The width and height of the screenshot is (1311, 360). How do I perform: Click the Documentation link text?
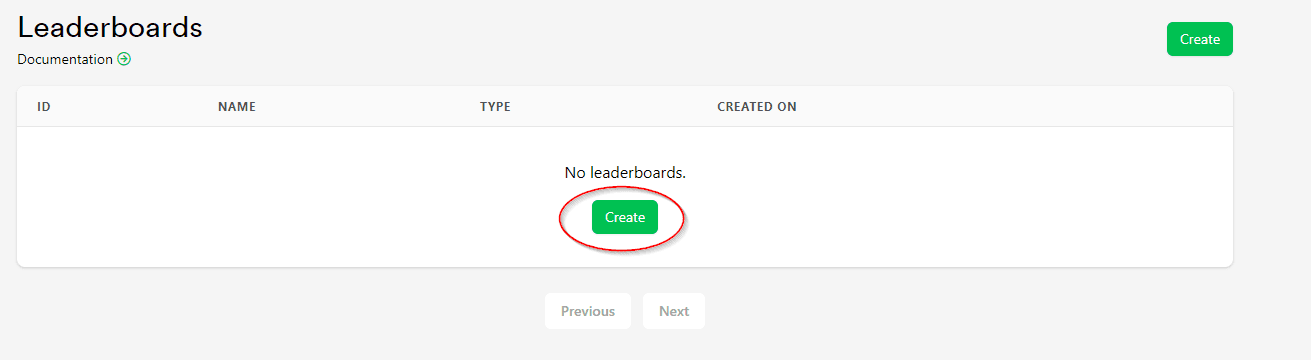coord(65,59)
